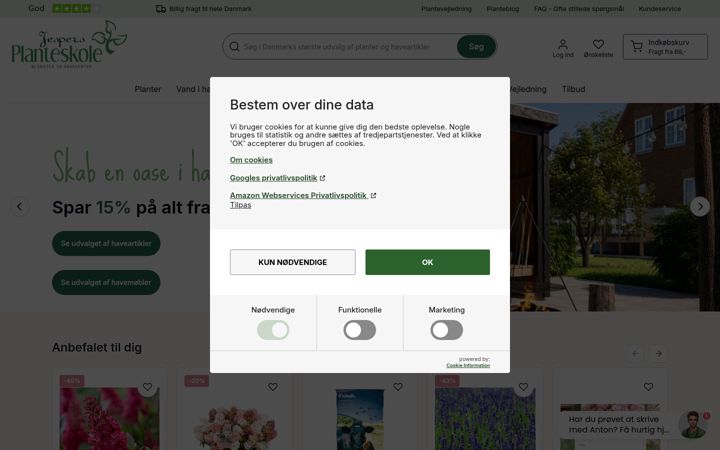The image size is (720, 450).
Task: Enable the Funktionelle cookies switch
Action: [x=360, y=330]
